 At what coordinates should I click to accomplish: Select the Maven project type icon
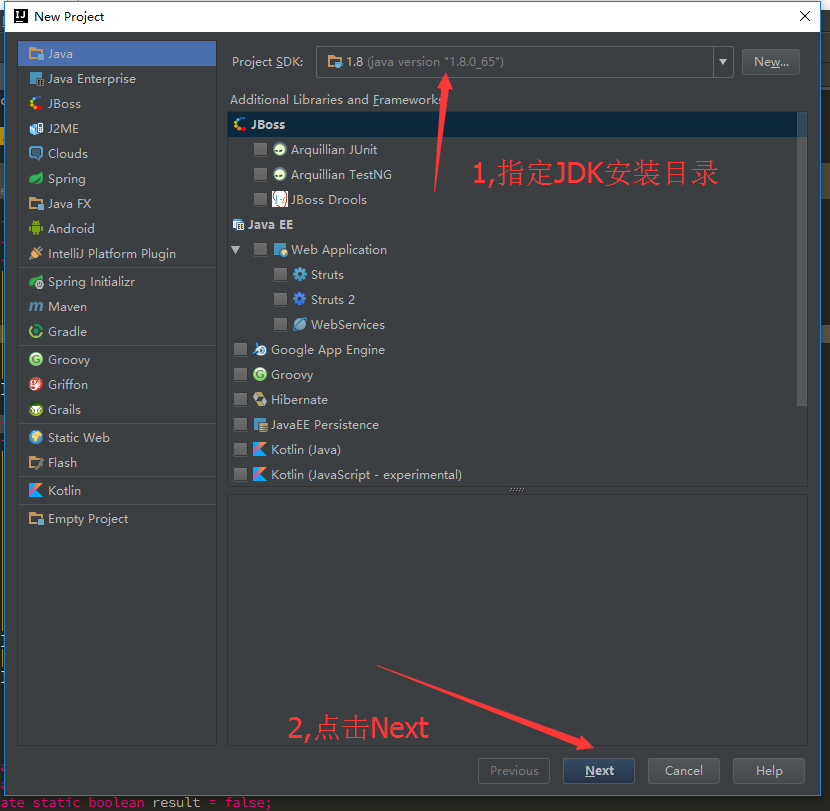point(36,306)
